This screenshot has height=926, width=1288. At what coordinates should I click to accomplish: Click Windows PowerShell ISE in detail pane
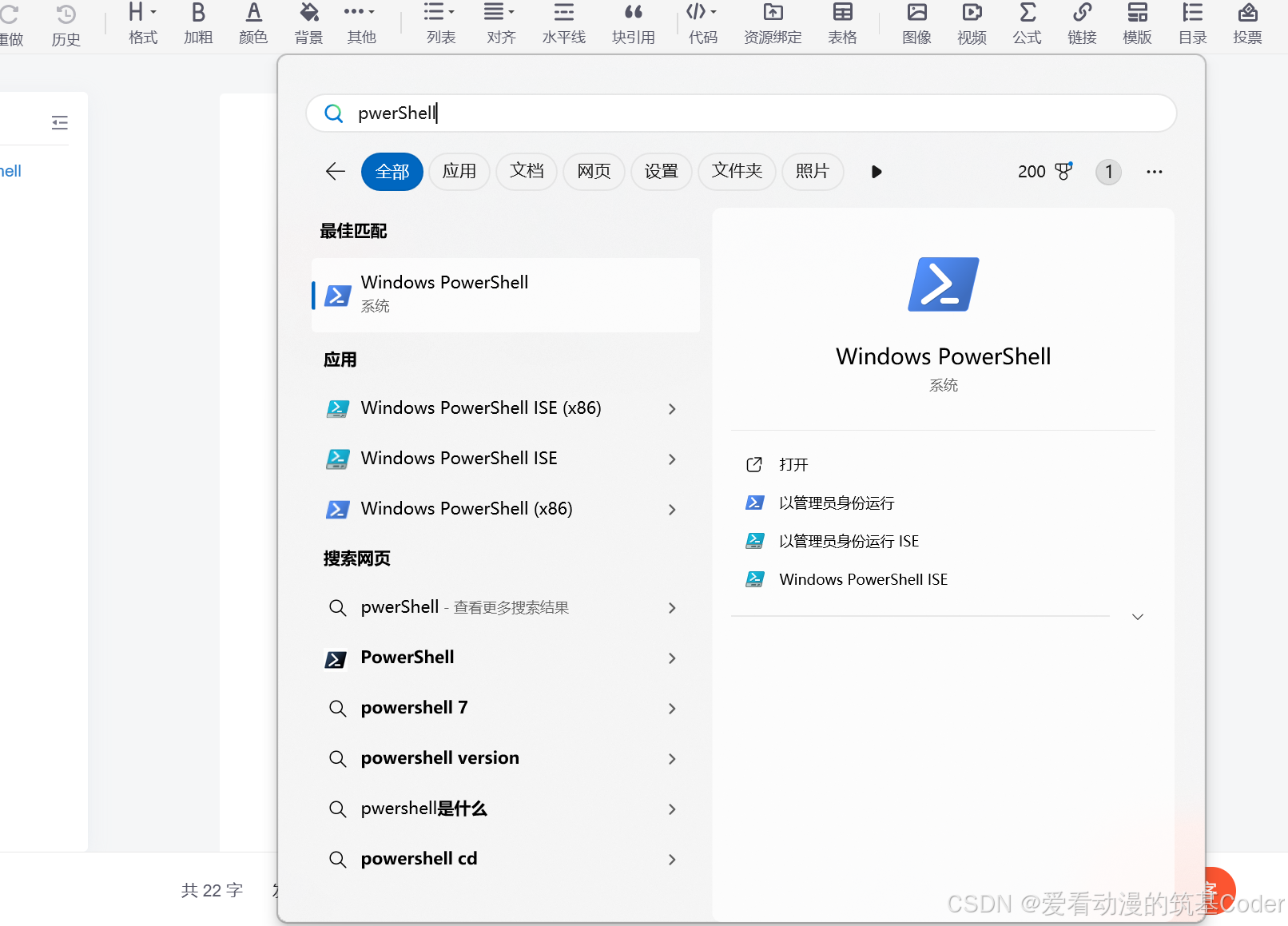click(x=863, y=580)
